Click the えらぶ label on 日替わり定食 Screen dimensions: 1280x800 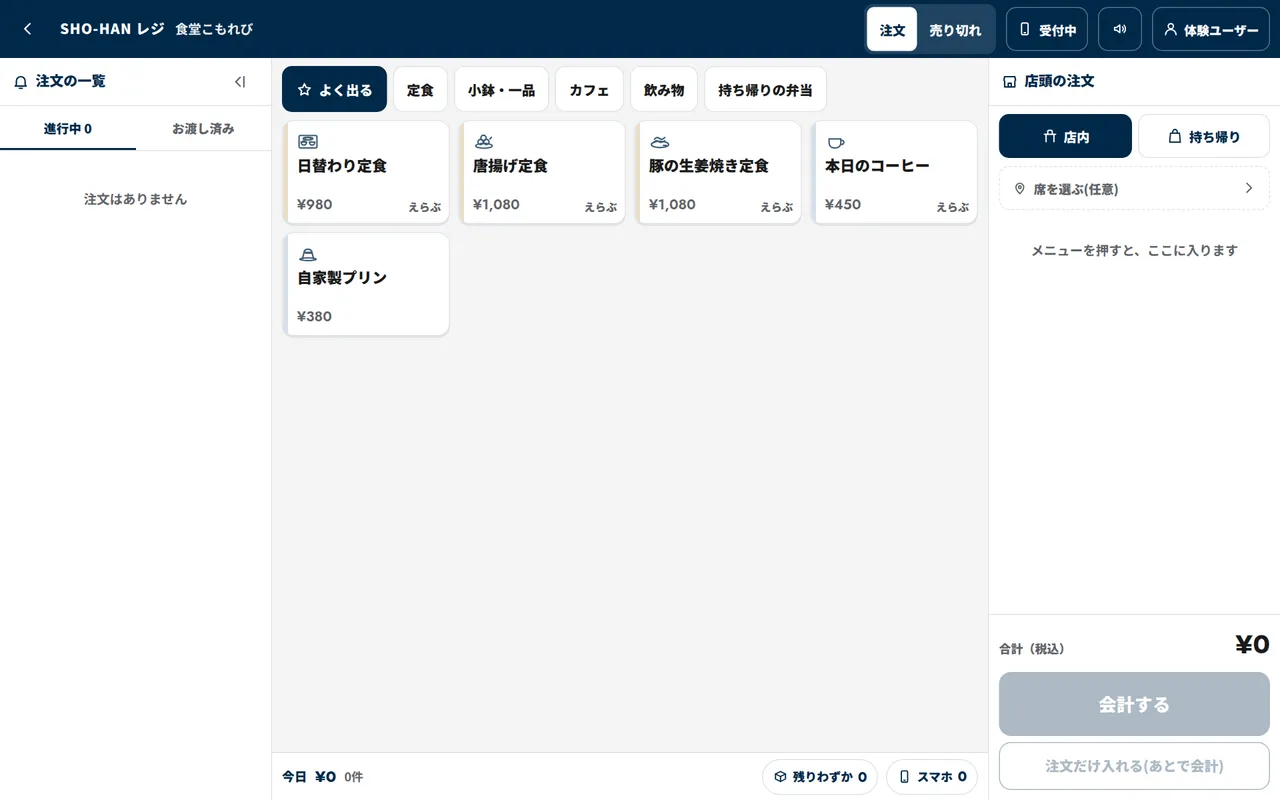(x=424, y=207)
